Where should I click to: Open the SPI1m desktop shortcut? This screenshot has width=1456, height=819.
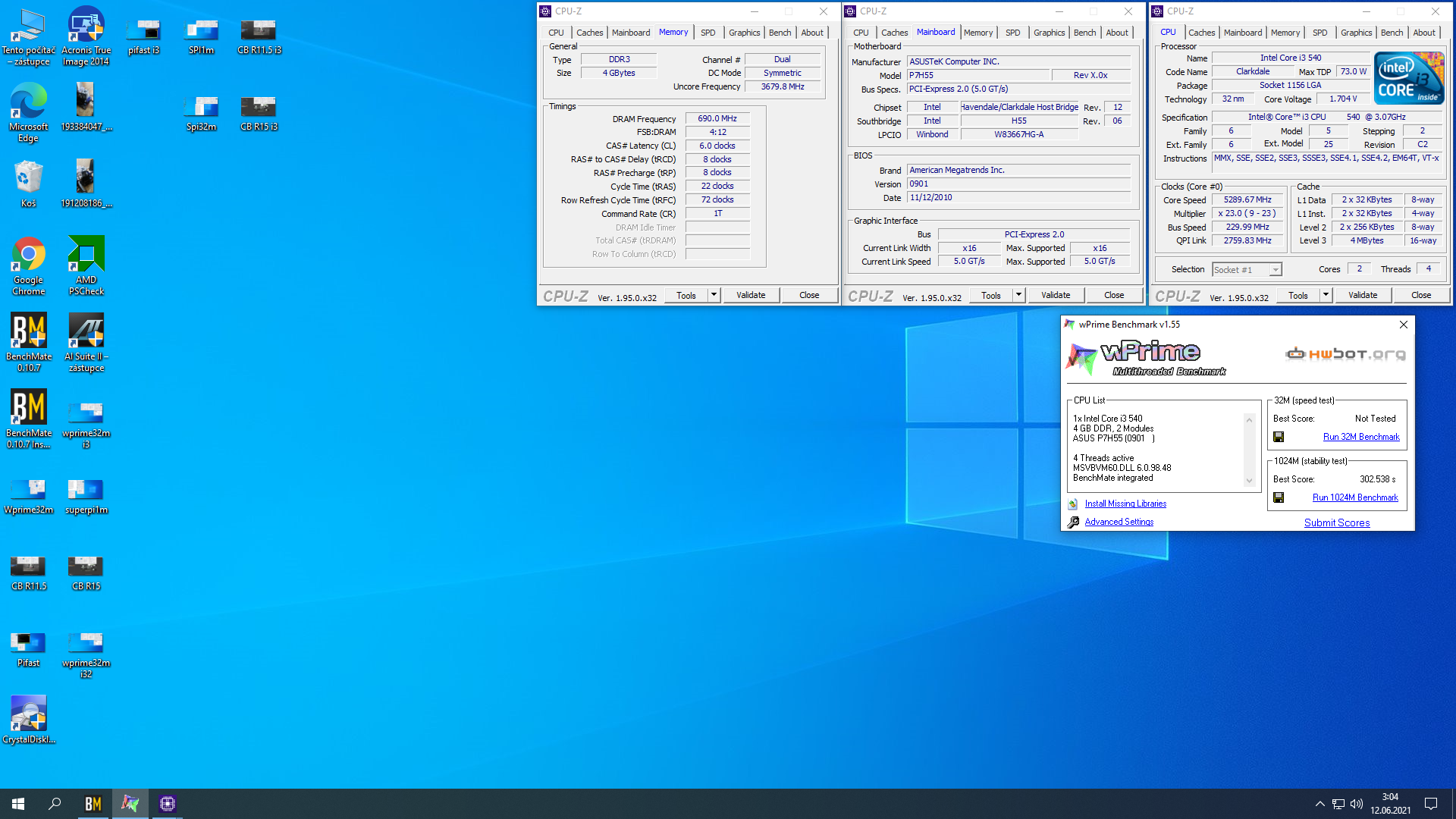click(x=201, y=36)
